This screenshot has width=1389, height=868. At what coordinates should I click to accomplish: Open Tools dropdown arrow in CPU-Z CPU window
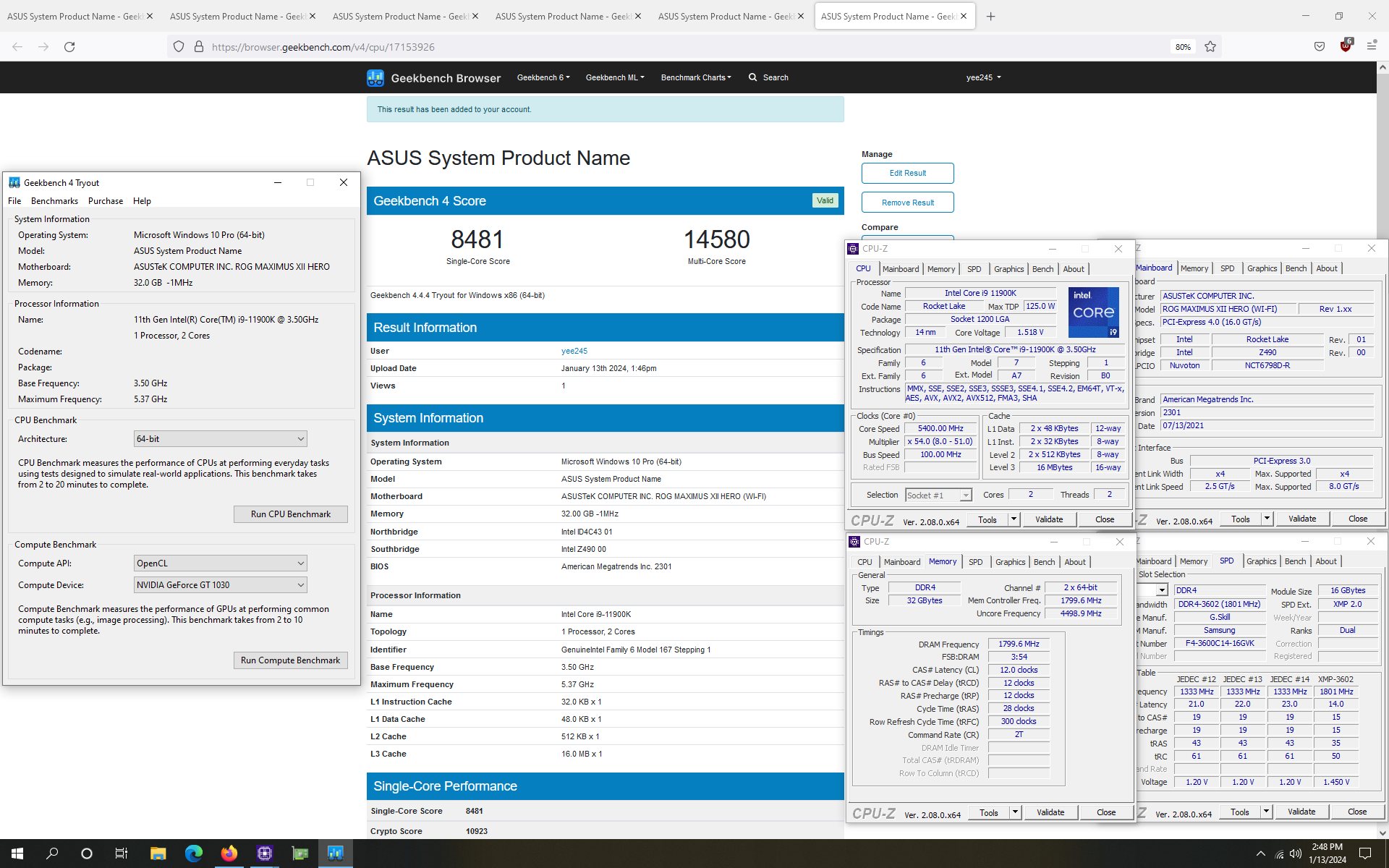point(1014,519)
